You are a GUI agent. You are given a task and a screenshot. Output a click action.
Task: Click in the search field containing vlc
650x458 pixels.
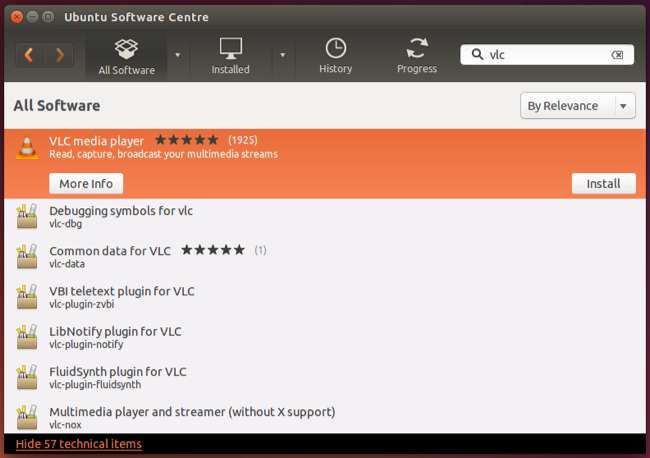(547, 55)
